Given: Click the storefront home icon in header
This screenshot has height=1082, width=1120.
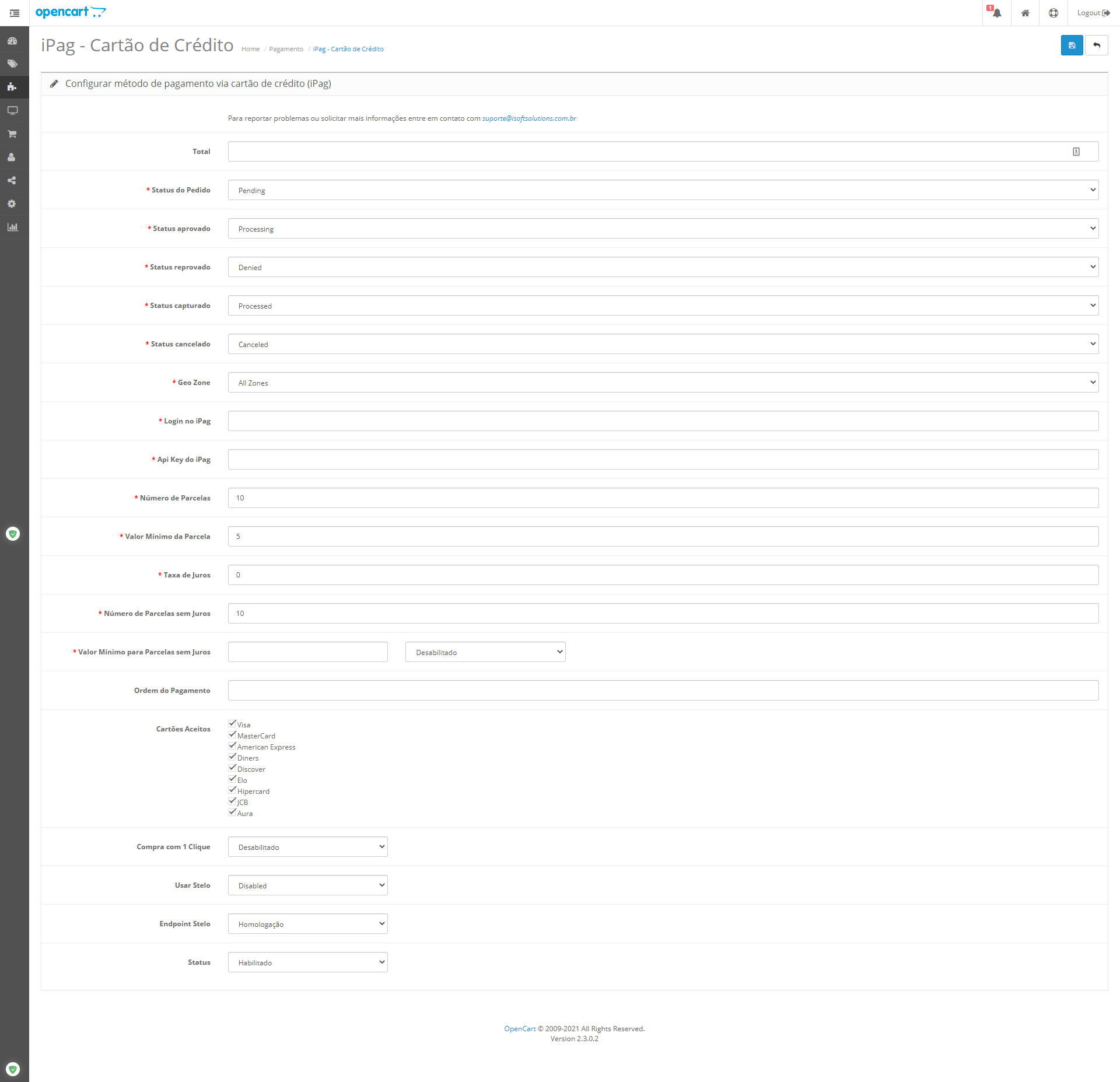Looking at the screenshot, I should (1025, 13).
